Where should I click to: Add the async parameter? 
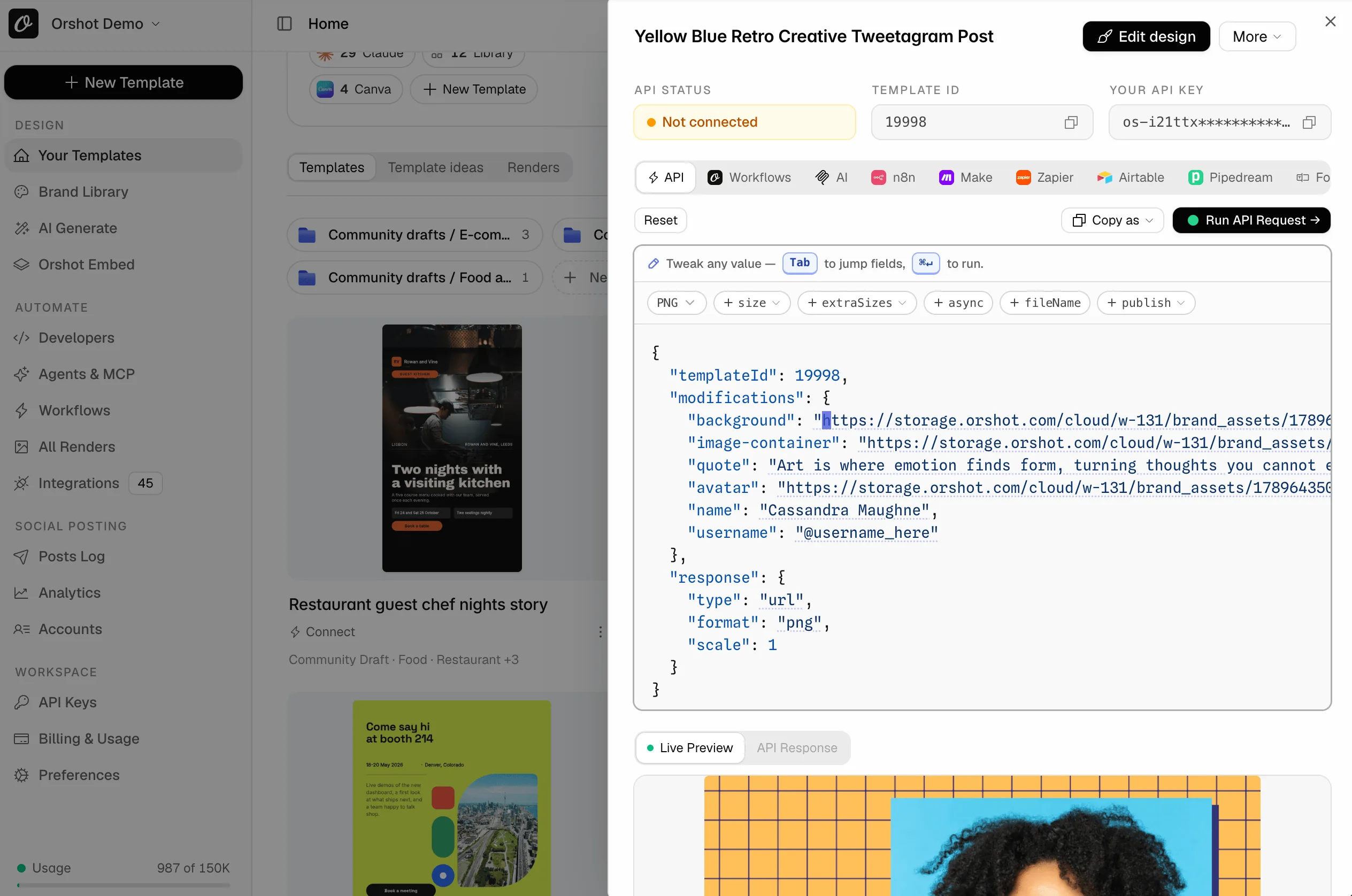point(958,303)
